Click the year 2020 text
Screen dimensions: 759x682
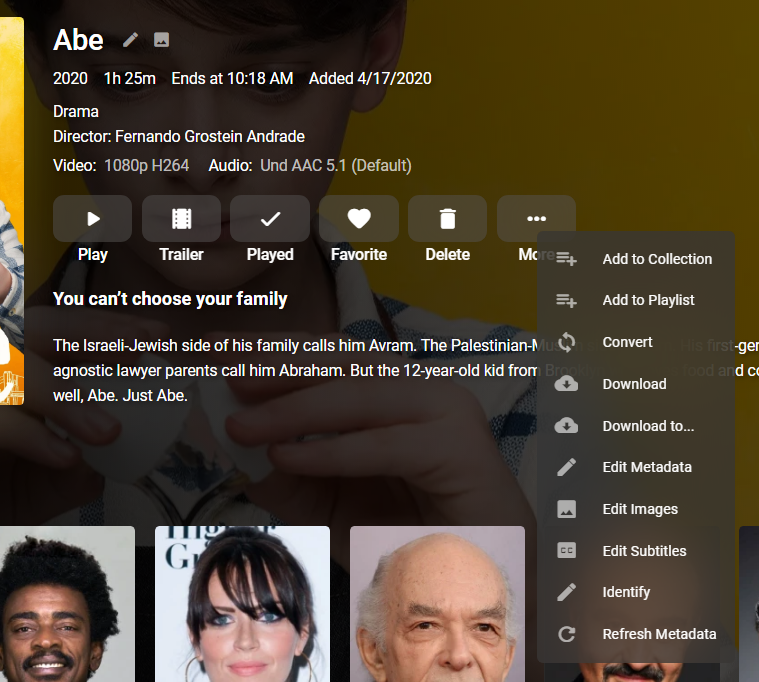tap(70, 78)
